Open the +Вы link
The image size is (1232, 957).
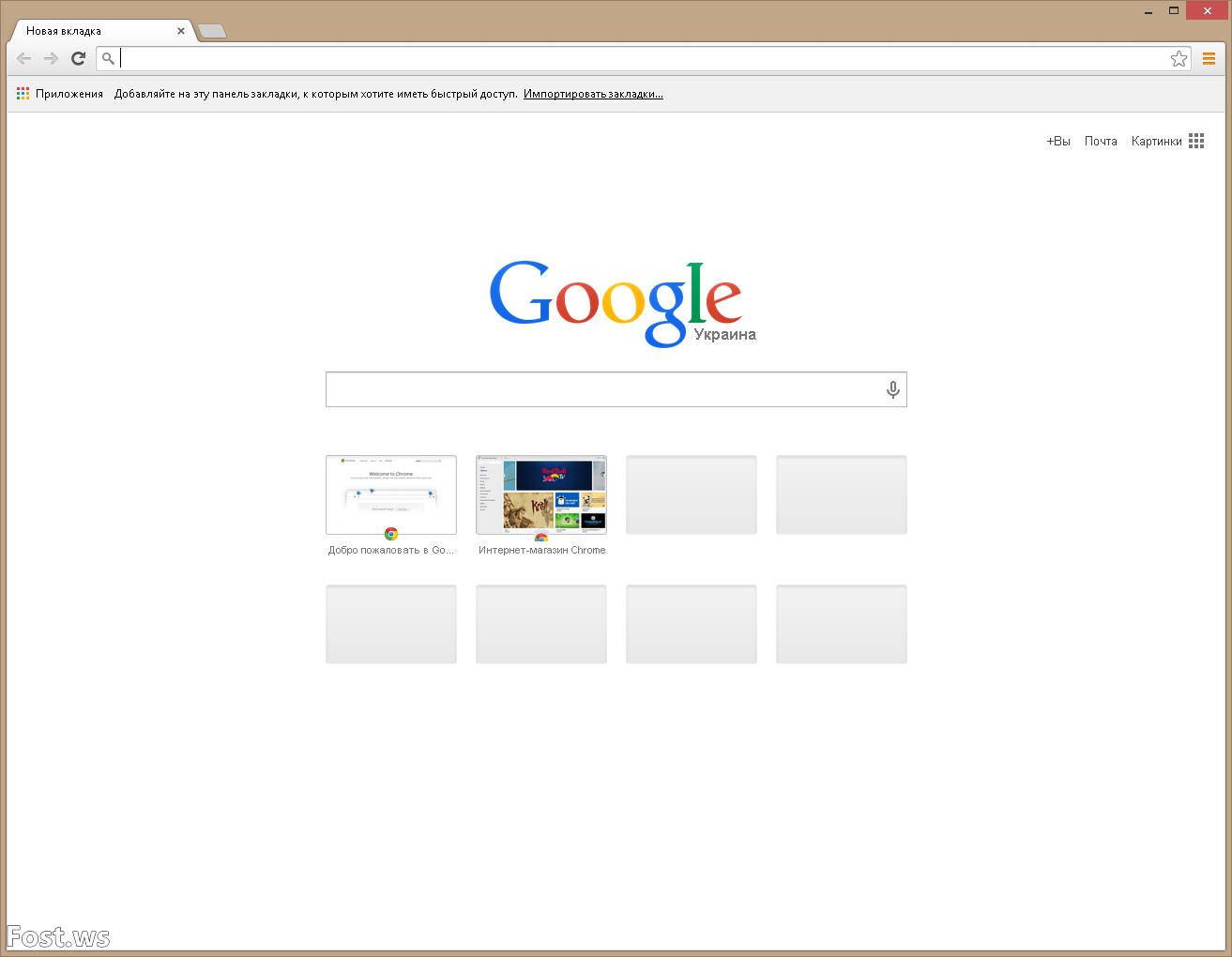click(1058, 141)
